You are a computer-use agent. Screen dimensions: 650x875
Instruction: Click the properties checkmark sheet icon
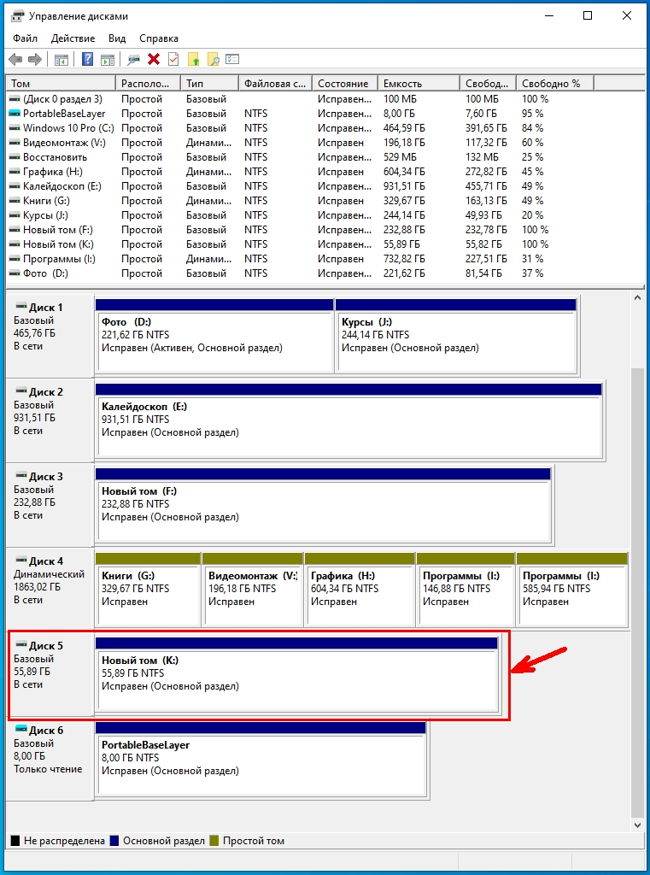coord(173,59)
